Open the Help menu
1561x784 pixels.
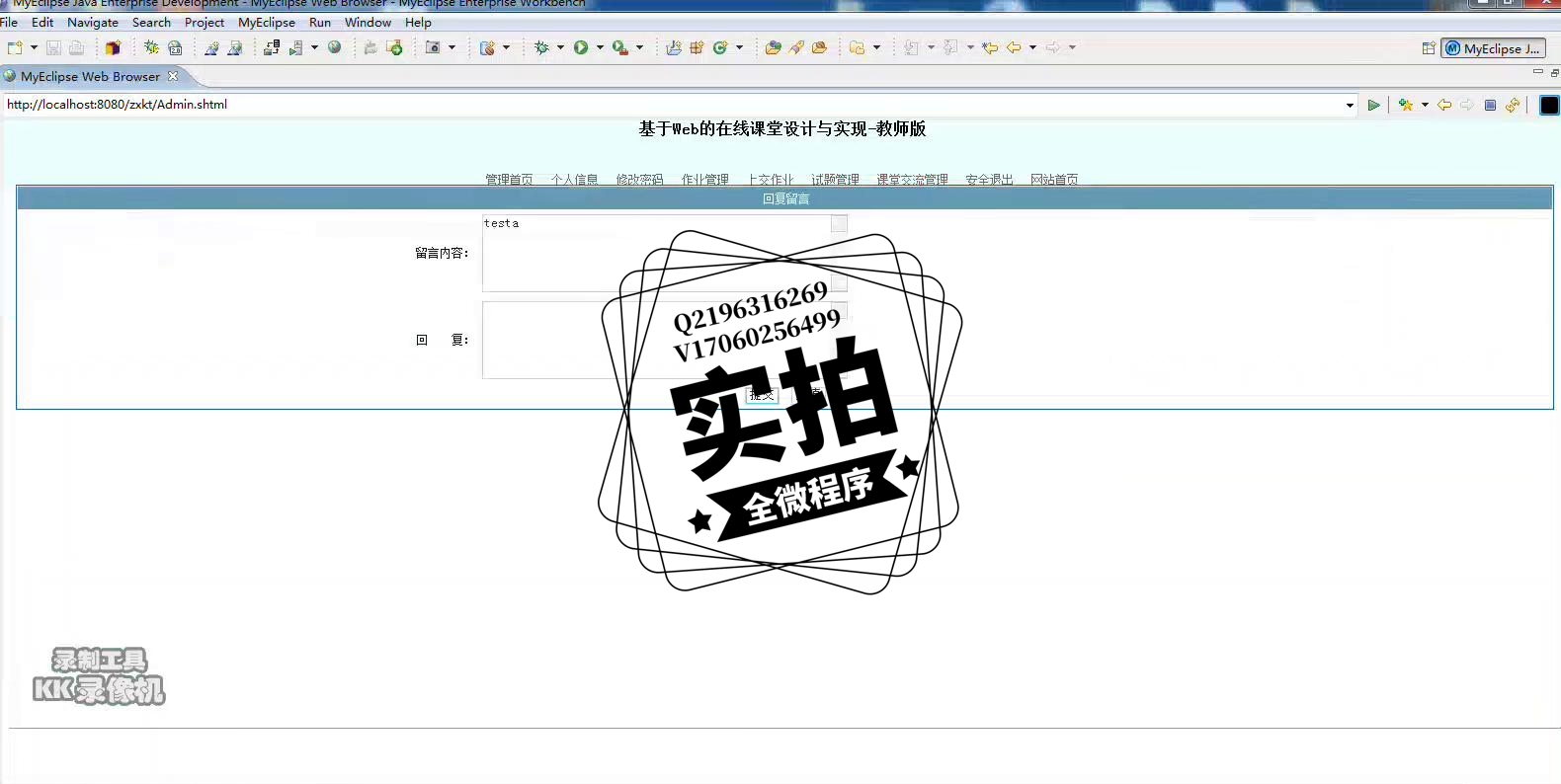click(x=418, y=22)
